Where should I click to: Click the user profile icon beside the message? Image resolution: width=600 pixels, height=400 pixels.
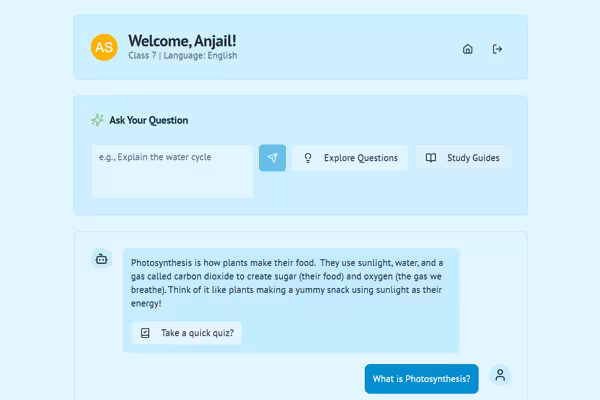pyautogui.click(x=500, y=375)
